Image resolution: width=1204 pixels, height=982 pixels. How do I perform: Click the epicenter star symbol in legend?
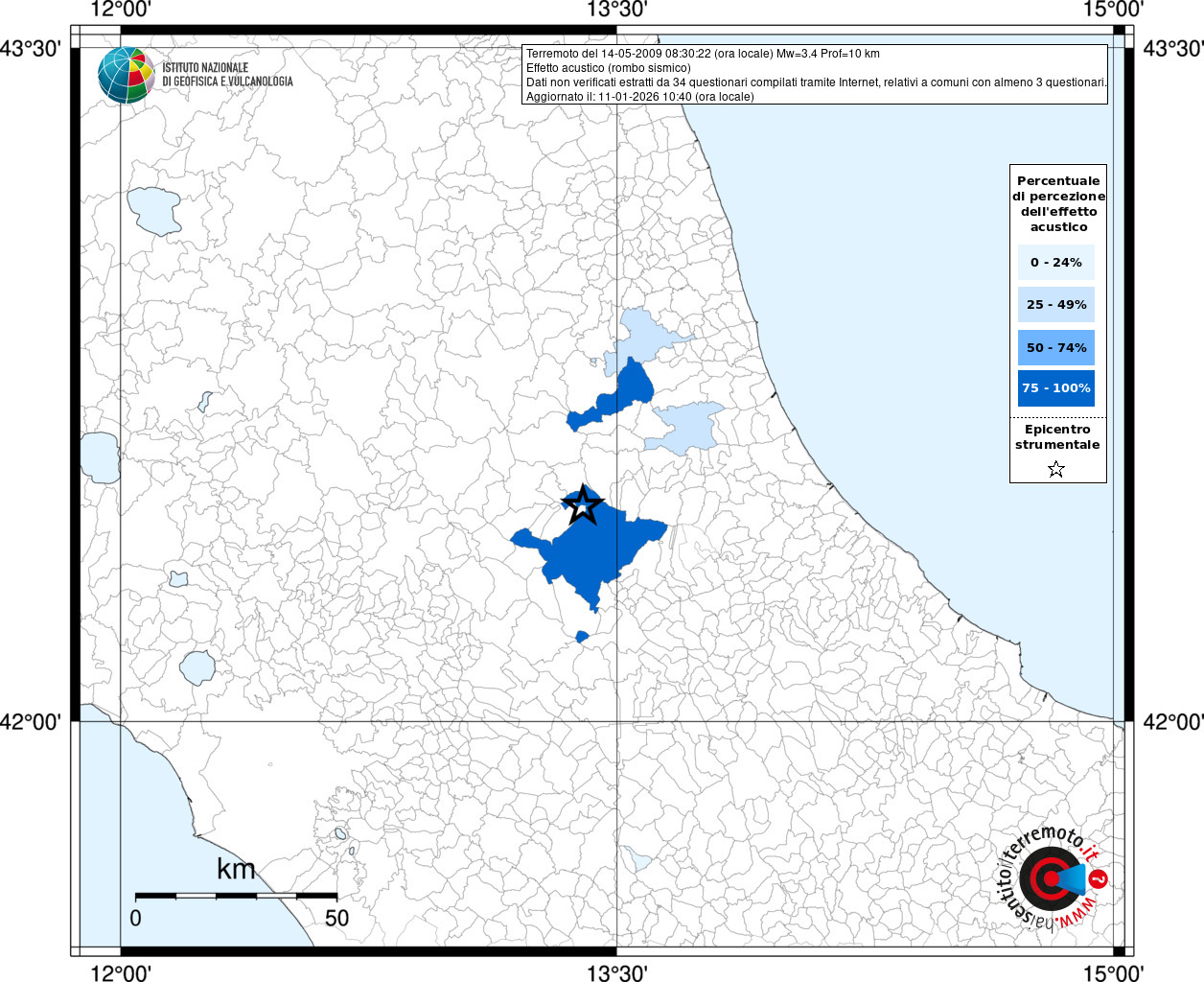[1056, 469]
